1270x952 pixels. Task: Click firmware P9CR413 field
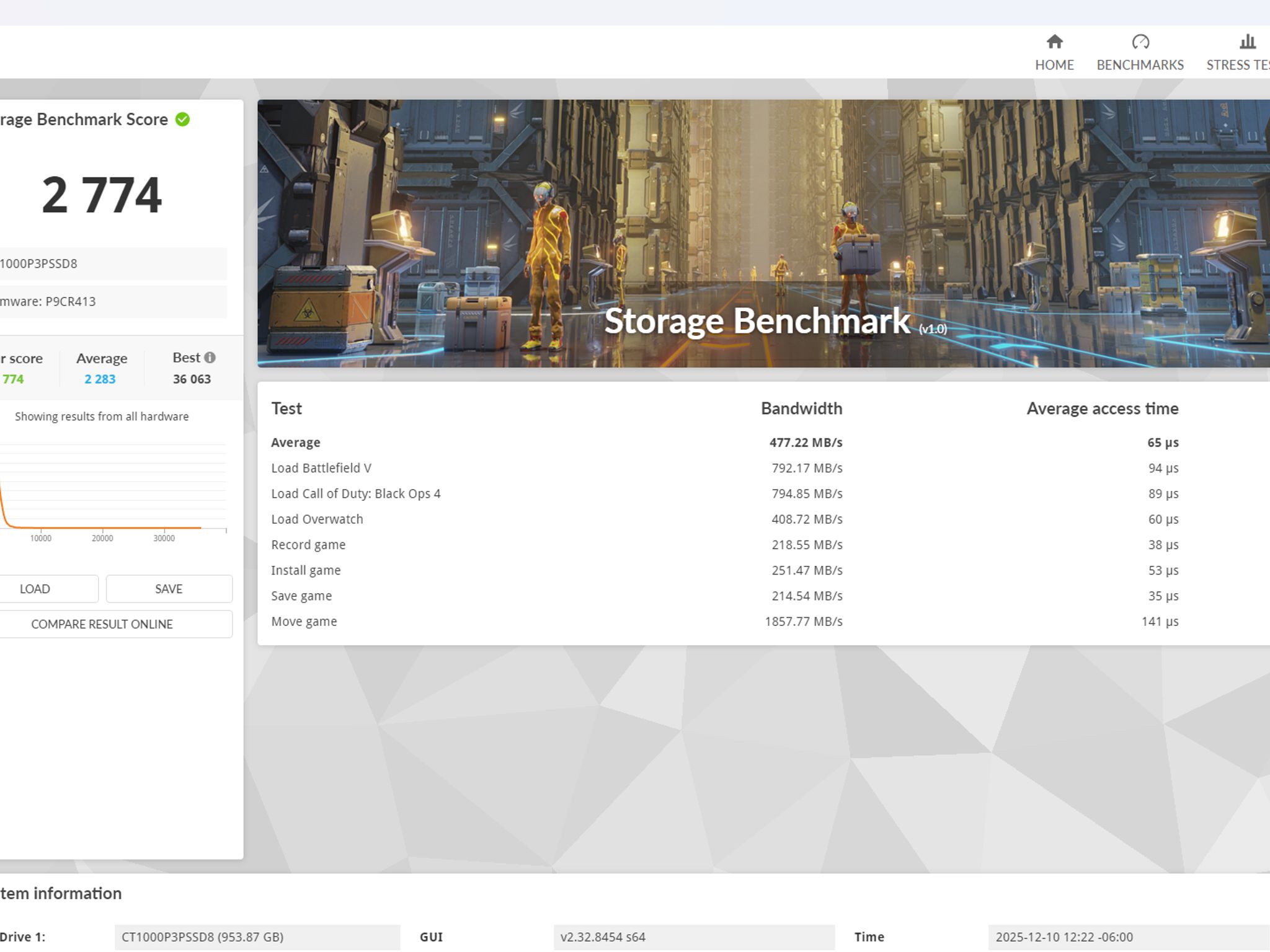tap(113, 302)
